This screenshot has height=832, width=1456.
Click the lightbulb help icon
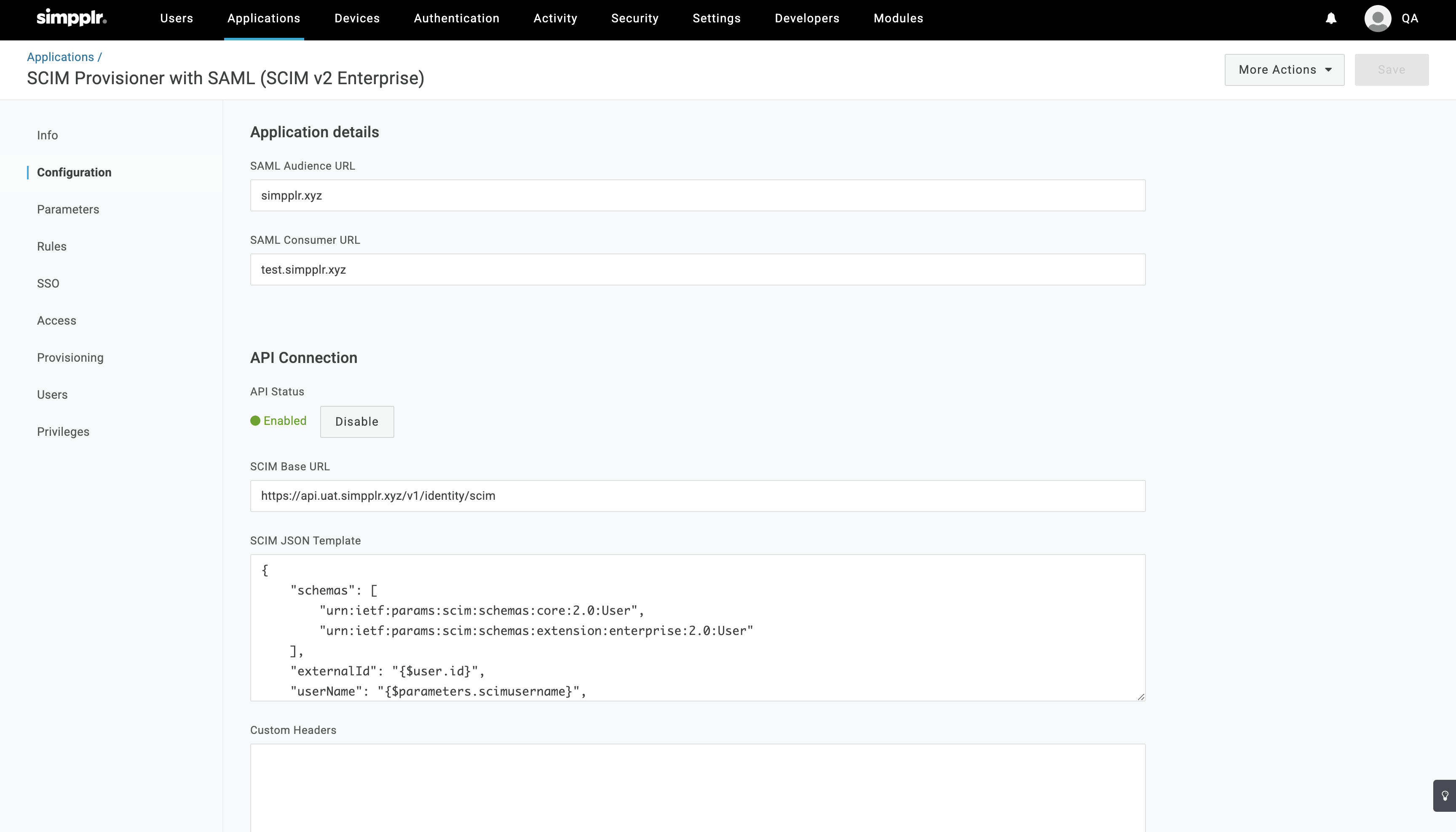coord(1445,795)
